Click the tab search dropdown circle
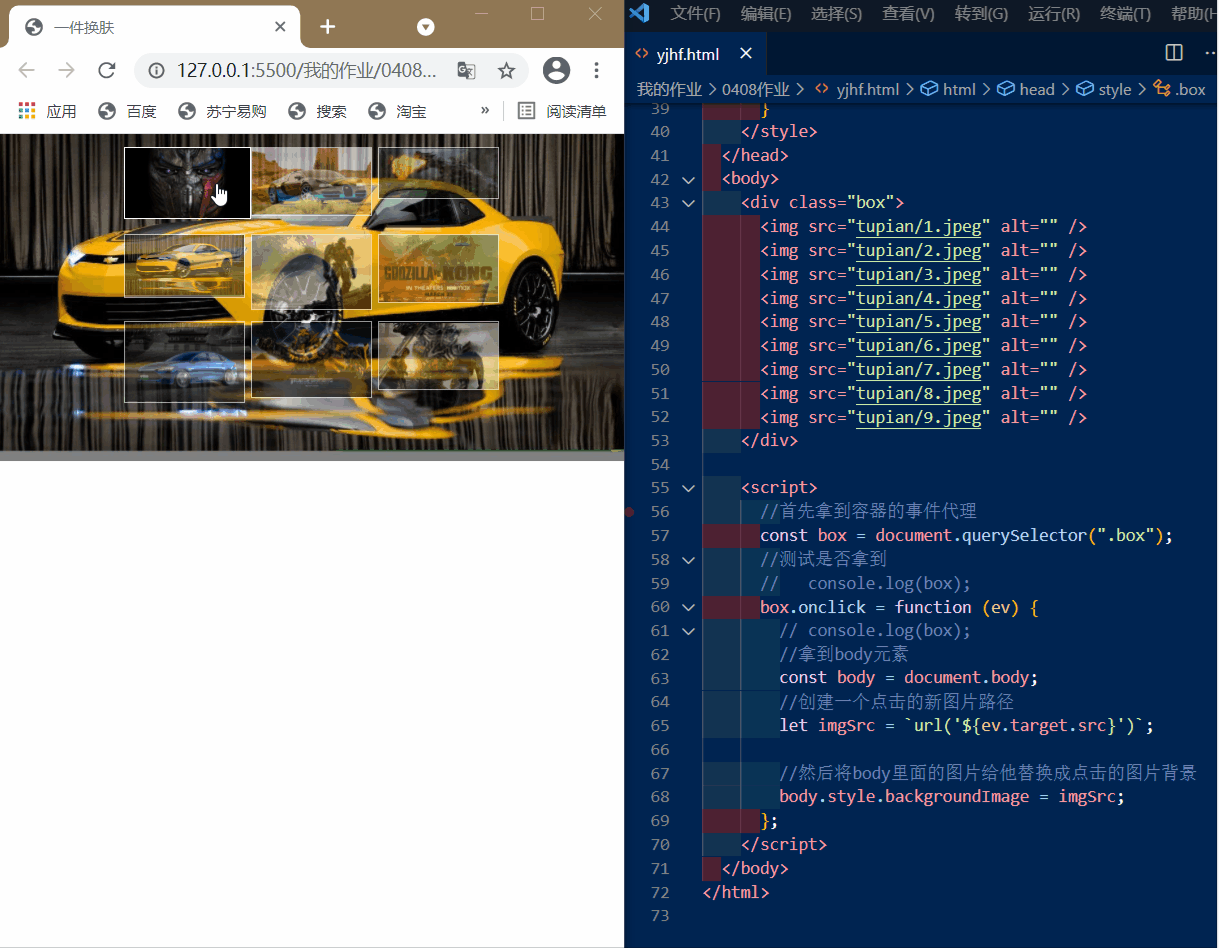Viewport: 1219px width, 948px height. point(426,27)
